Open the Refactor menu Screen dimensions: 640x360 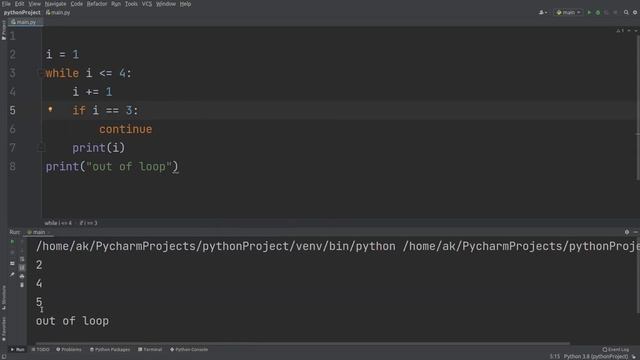pyautogui.click(x=97, y=4)
